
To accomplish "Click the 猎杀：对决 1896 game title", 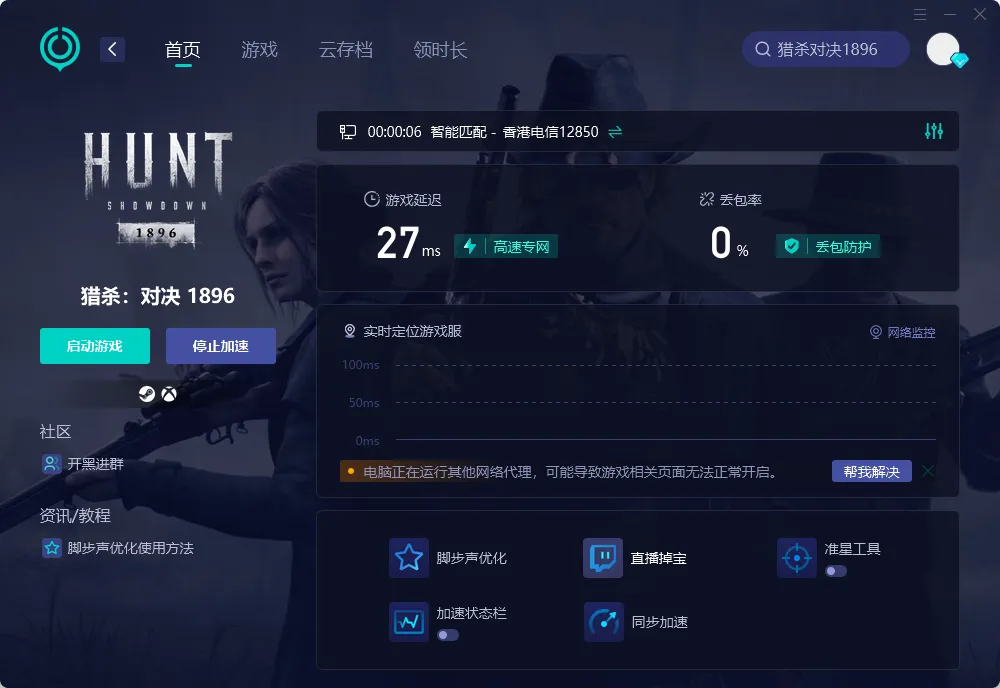I will pos(158,296).
